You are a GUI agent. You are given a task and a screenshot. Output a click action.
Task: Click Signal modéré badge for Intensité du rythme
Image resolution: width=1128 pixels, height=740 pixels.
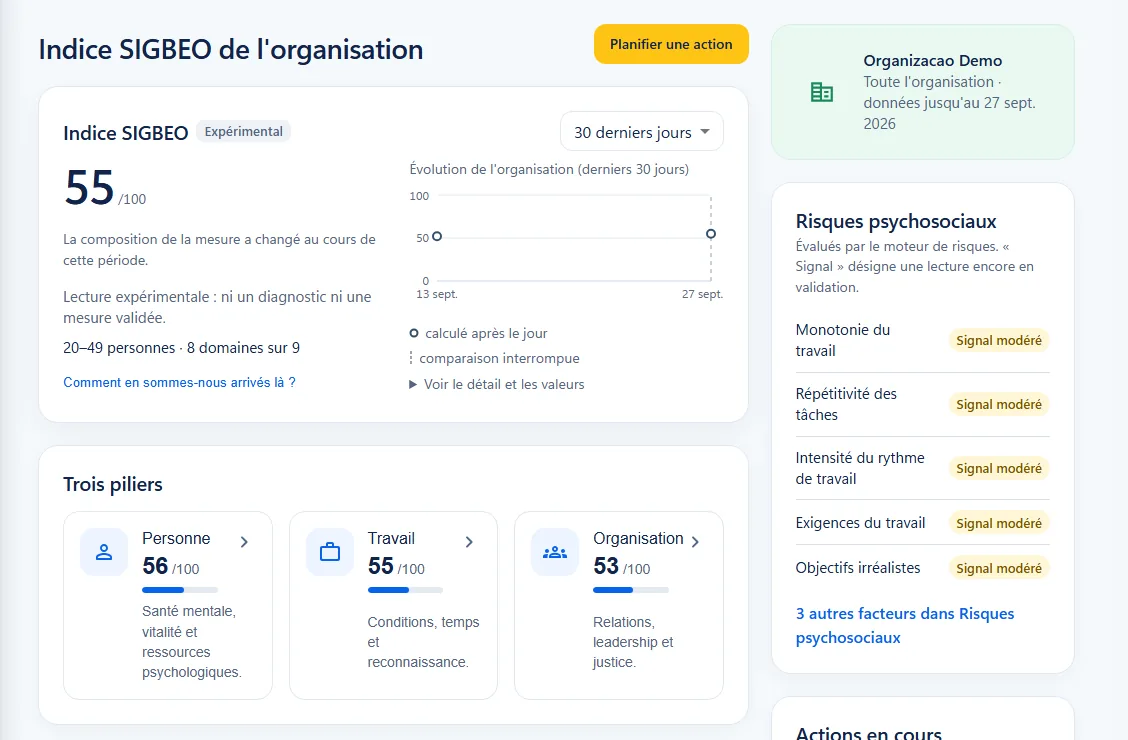999,468
